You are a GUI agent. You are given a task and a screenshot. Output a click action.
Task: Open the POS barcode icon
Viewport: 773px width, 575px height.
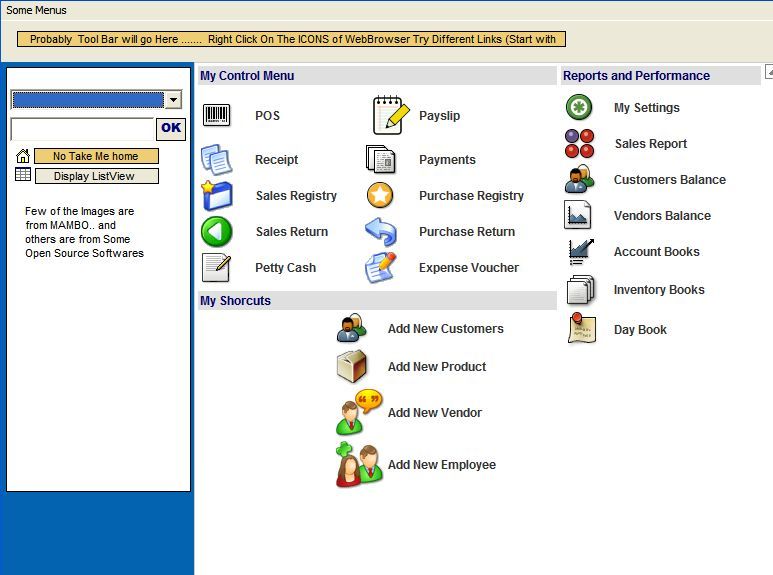point(216,115)
